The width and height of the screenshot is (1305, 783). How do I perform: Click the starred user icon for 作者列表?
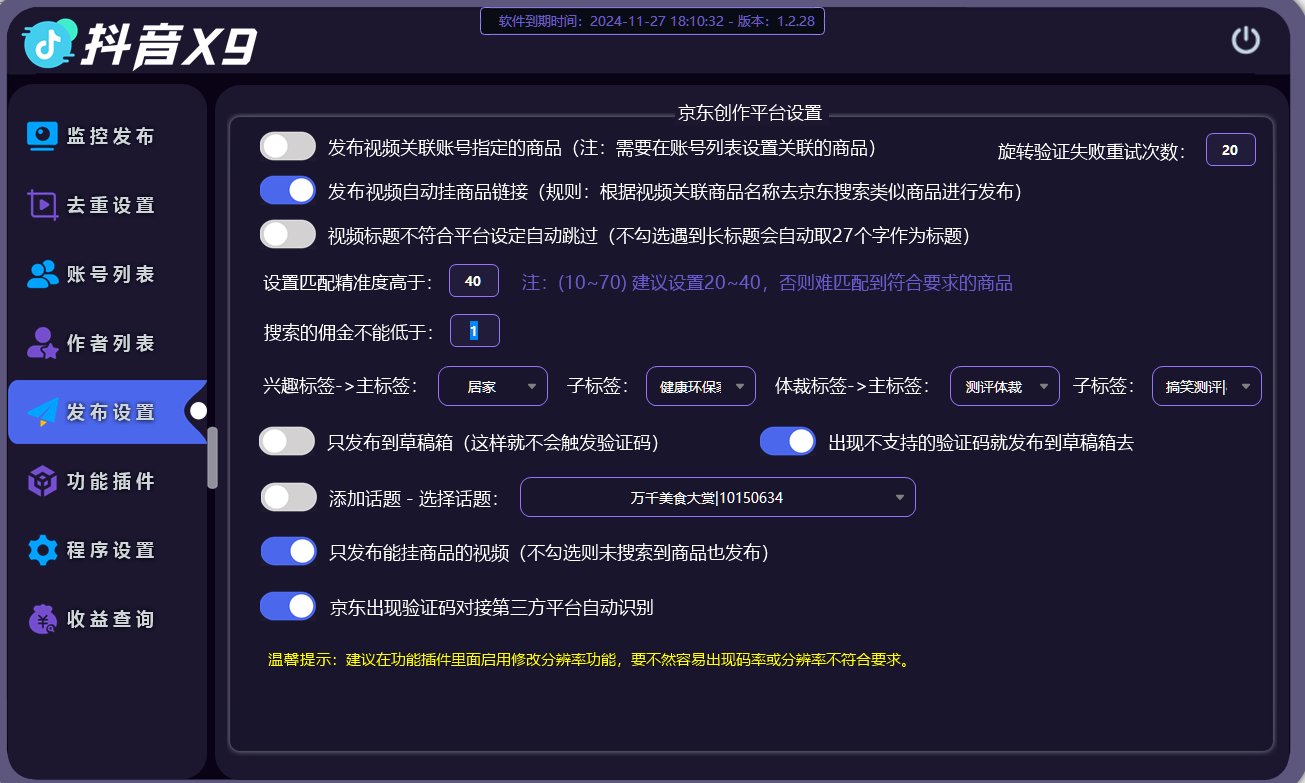click(x=42, y=343)
